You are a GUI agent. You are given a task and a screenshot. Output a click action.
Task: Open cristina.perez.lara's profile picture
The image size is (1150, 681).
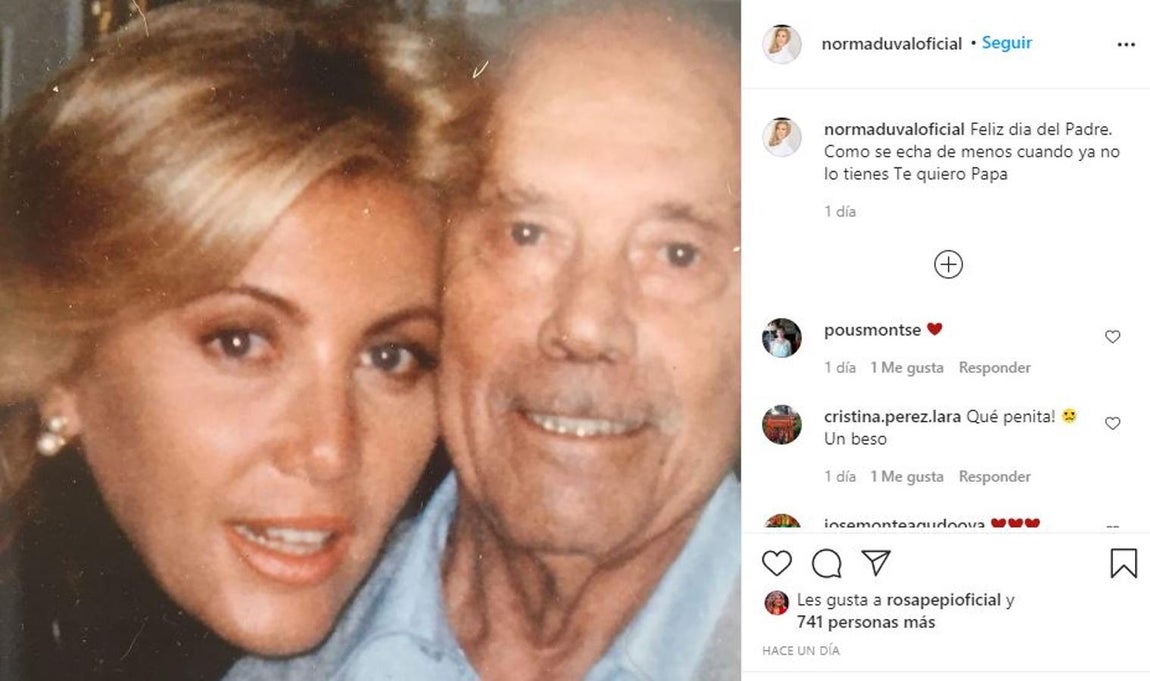[x=782, y=424]
